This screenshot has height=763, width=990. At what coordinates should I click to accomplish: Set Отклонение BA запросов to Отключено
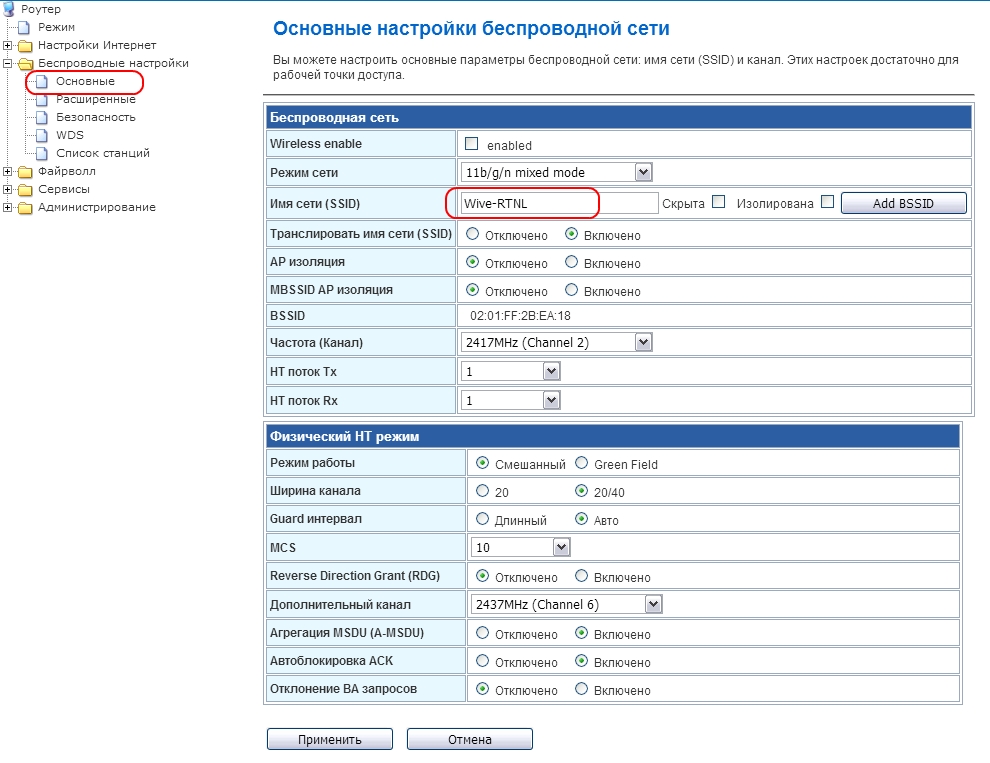(482, 688)
